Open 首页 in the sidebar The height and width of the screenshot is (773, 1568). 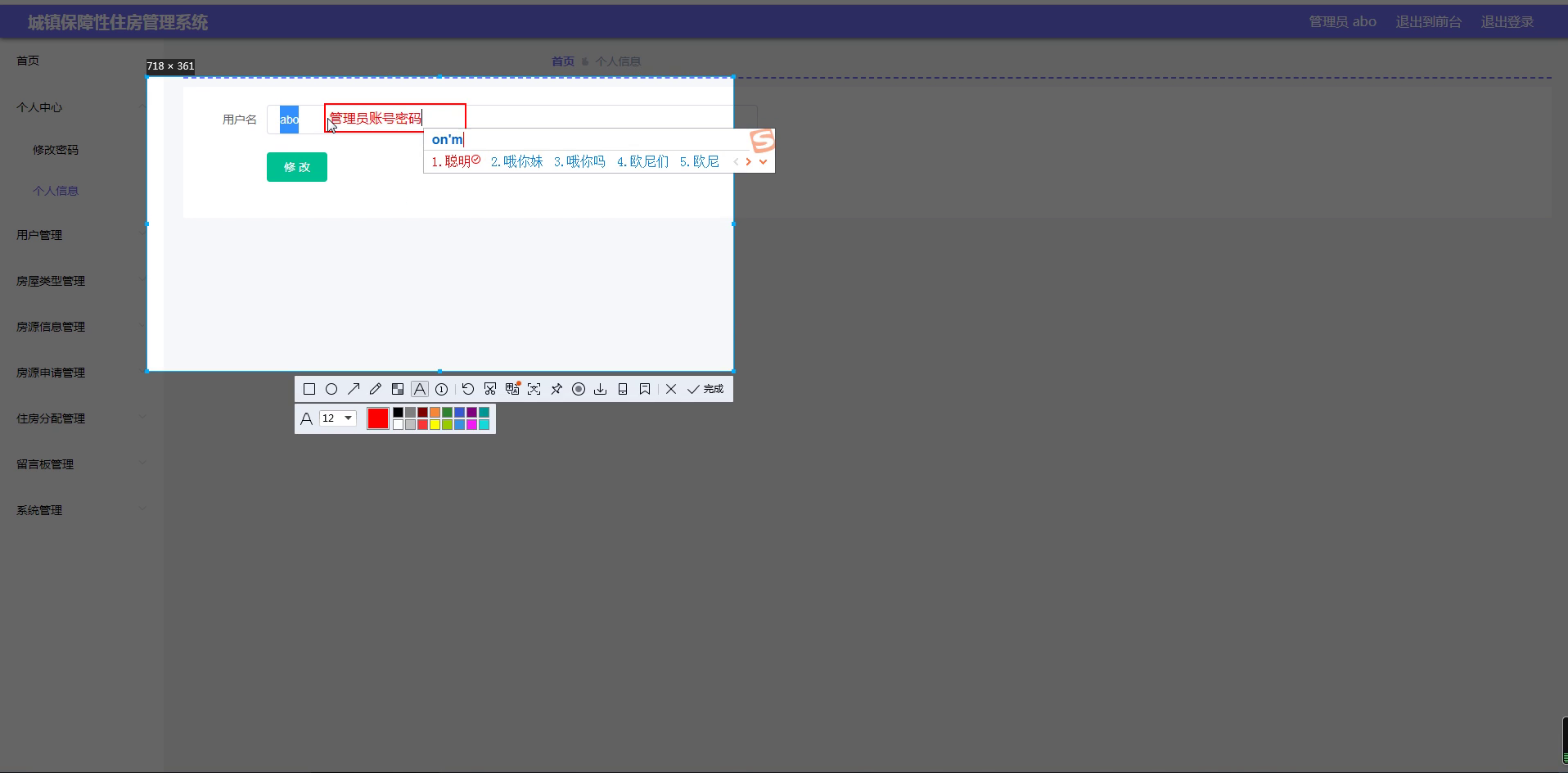[28, 61]
